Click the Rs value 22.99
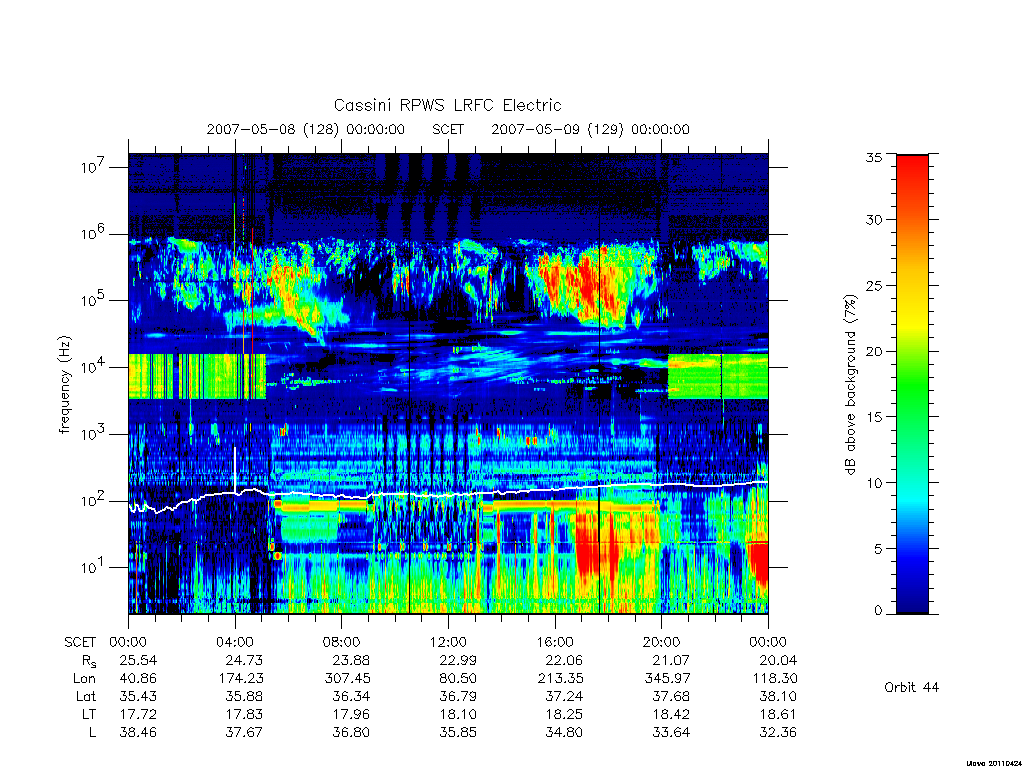This screenshot has width=1024, height=768. (x=458, y=660)
